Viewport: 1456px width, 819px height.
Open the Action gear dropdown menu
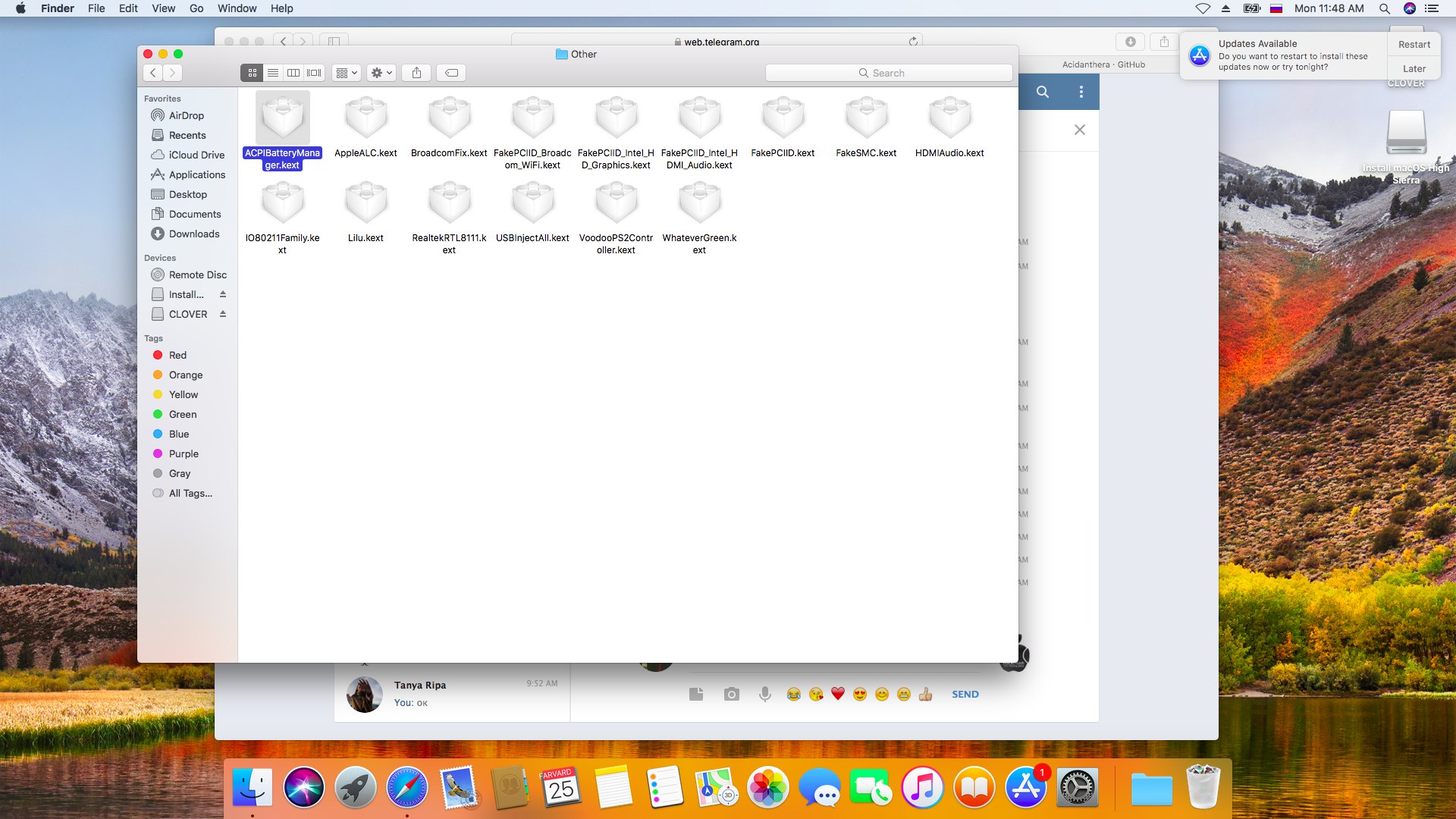point(381,73)
